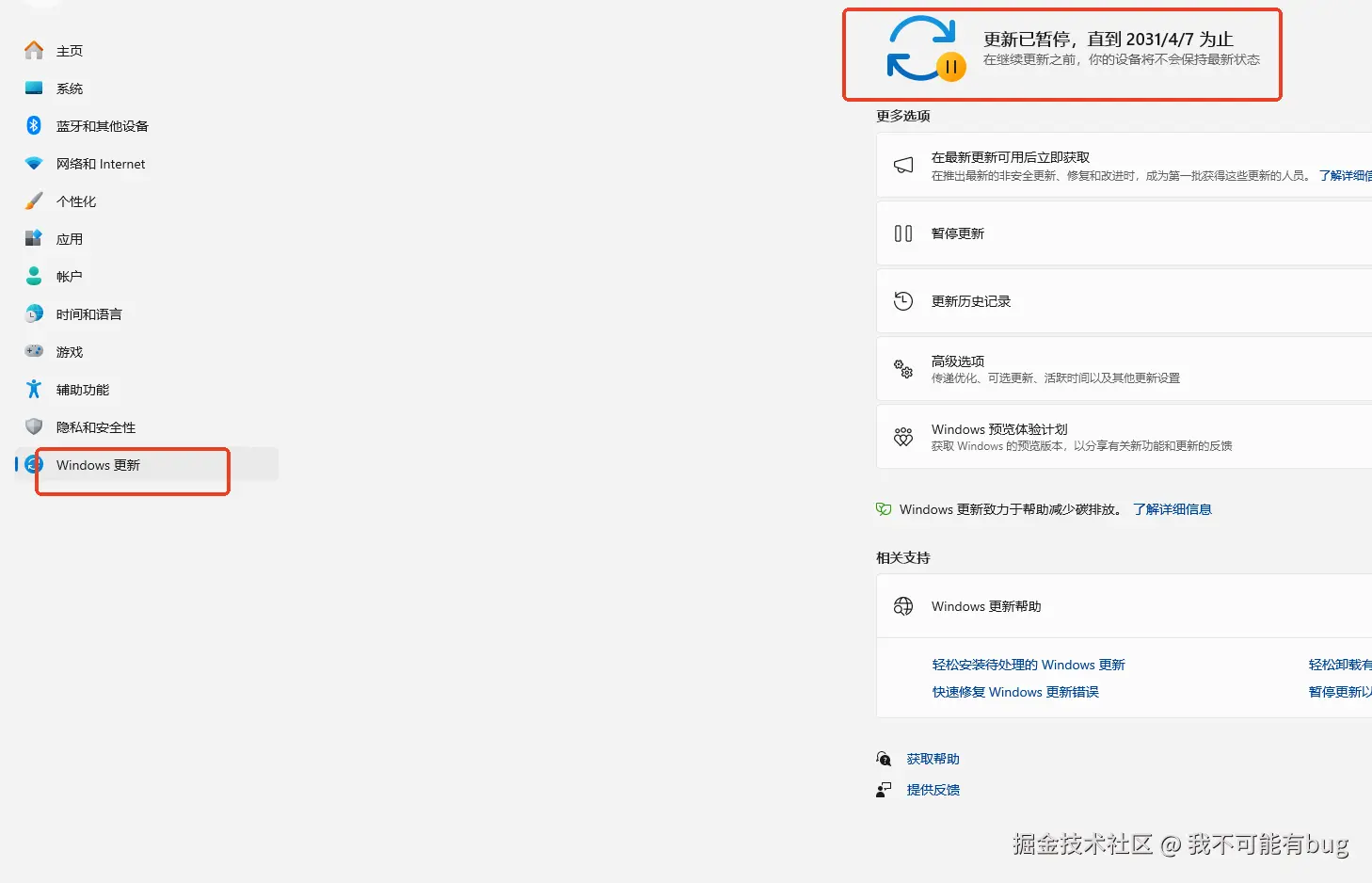This screenshot has height=883, width=1372.
Task: Open the 系统 settings category
Action: (x=70, y=88)
